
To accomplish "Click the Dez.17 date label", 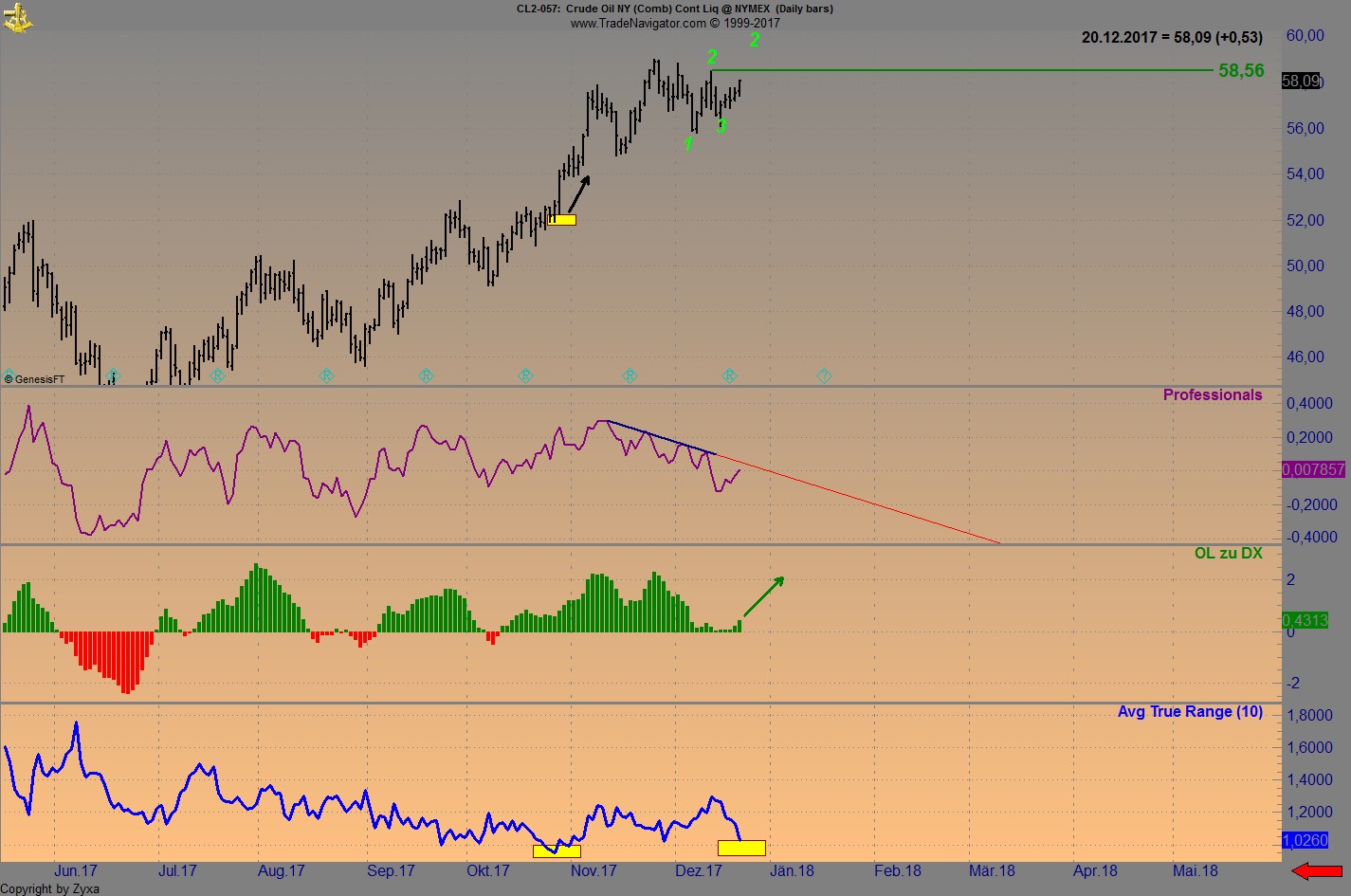I will (x=699, y=870).
